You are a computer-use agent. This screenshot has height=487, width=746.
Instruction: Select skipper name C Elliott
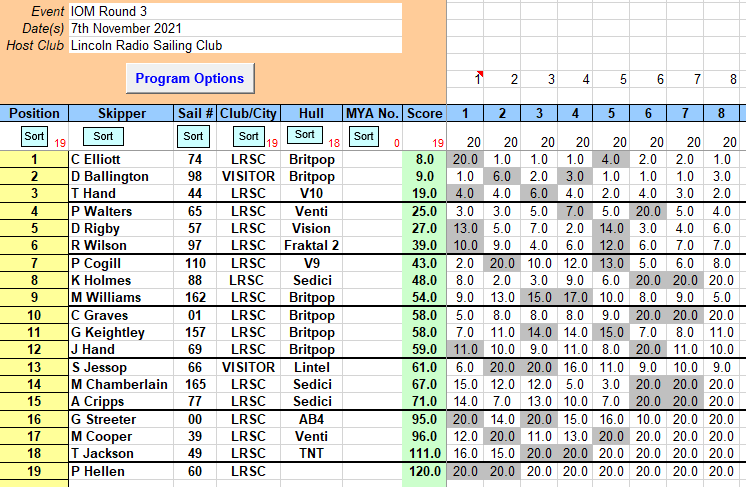[x=96, y=159]
